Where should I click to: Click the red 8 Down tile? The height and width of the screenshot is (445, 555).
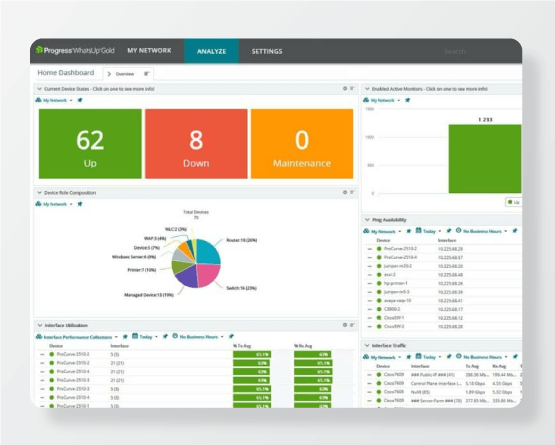[196, 144]
